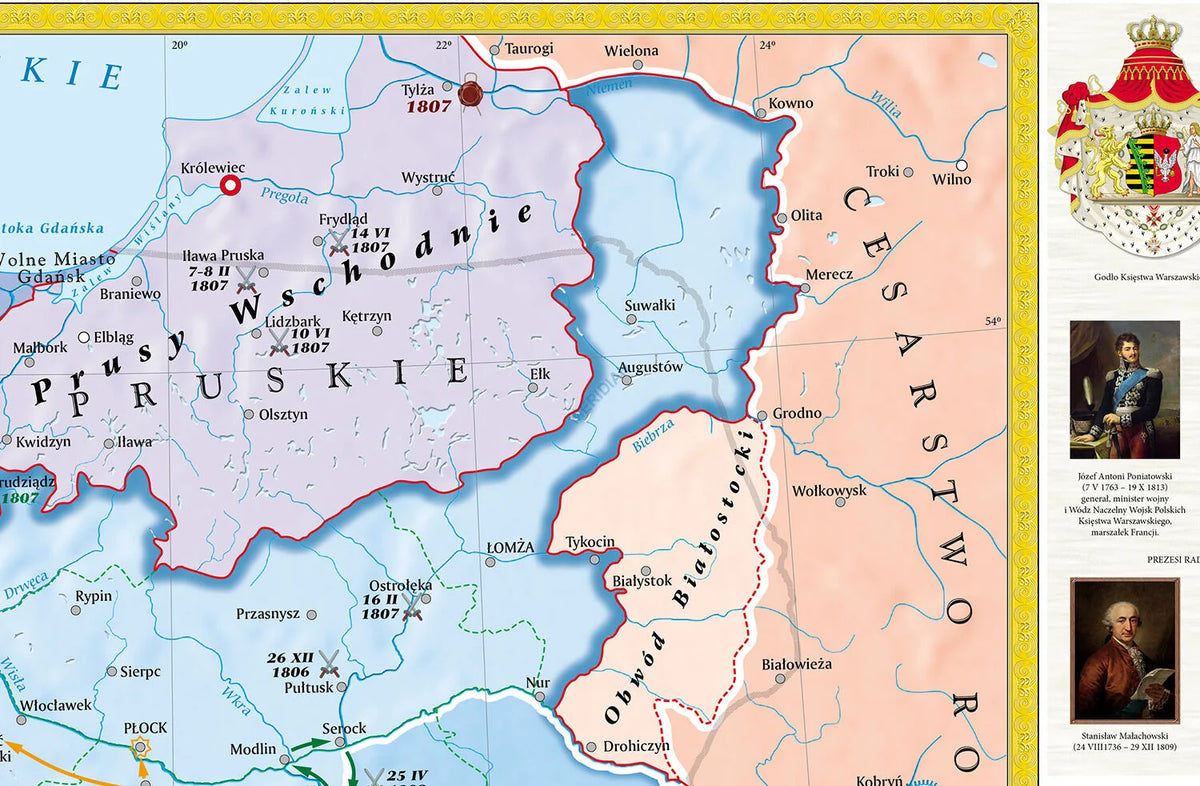The image size is (1200, 786).
Task: Click the white city dot for Wilno
Action: point(961,165)
